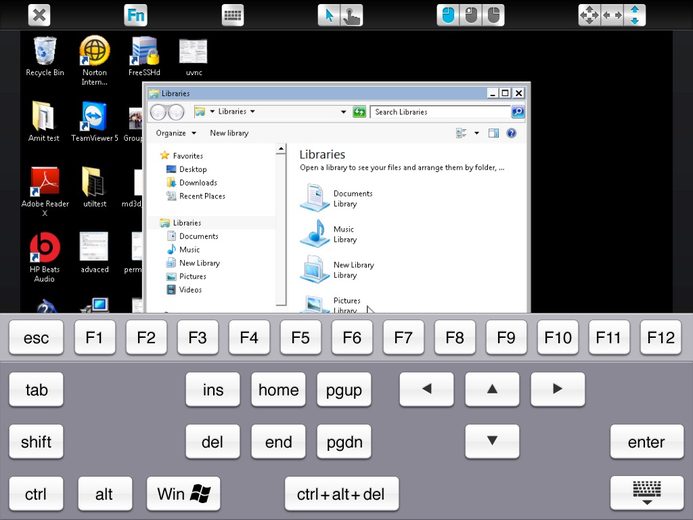
Task: Click the Forward button in Libraries window
Action: click(x=176, y=112)
